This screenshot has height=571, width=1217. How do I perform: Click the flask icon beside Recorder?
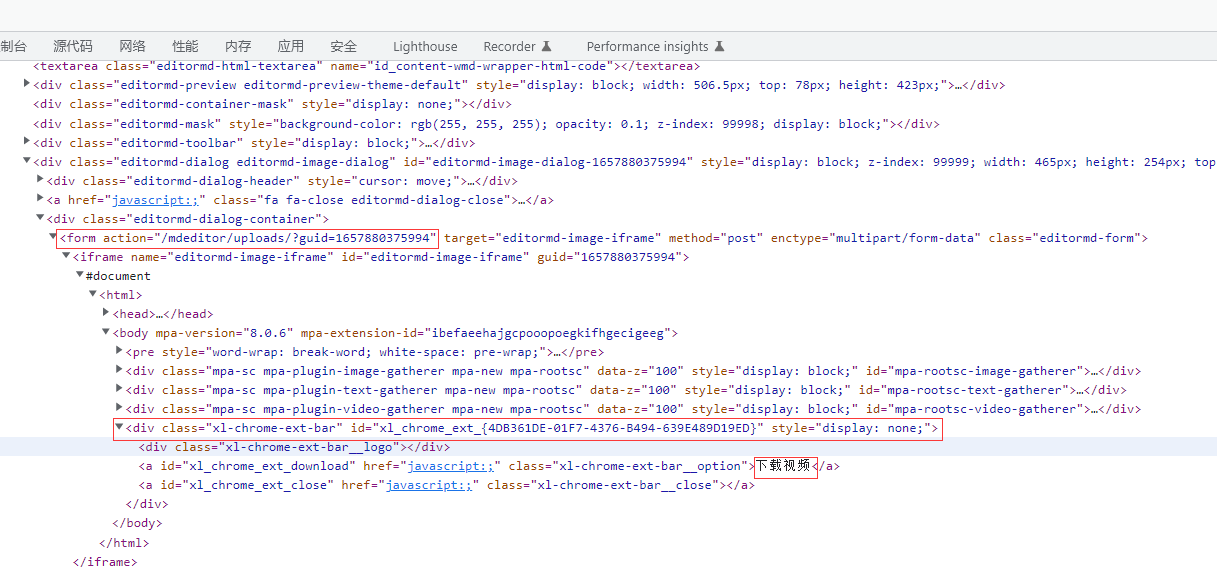click(547, 47)
